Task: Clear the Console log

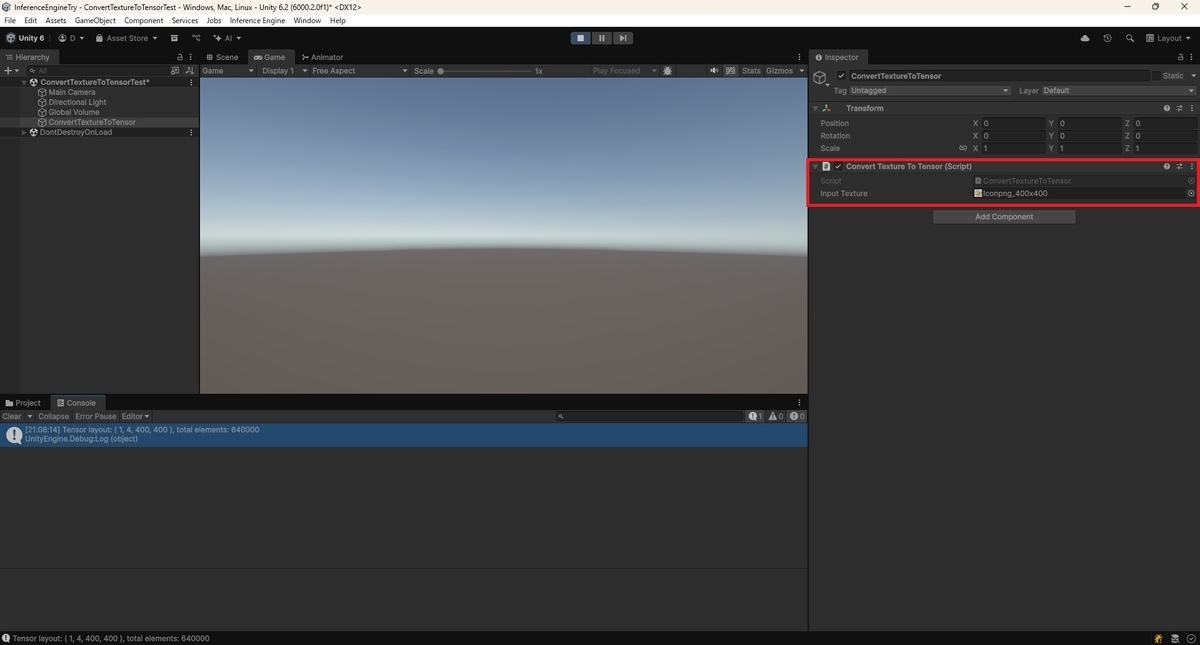Action: click(x=12, y=416)
